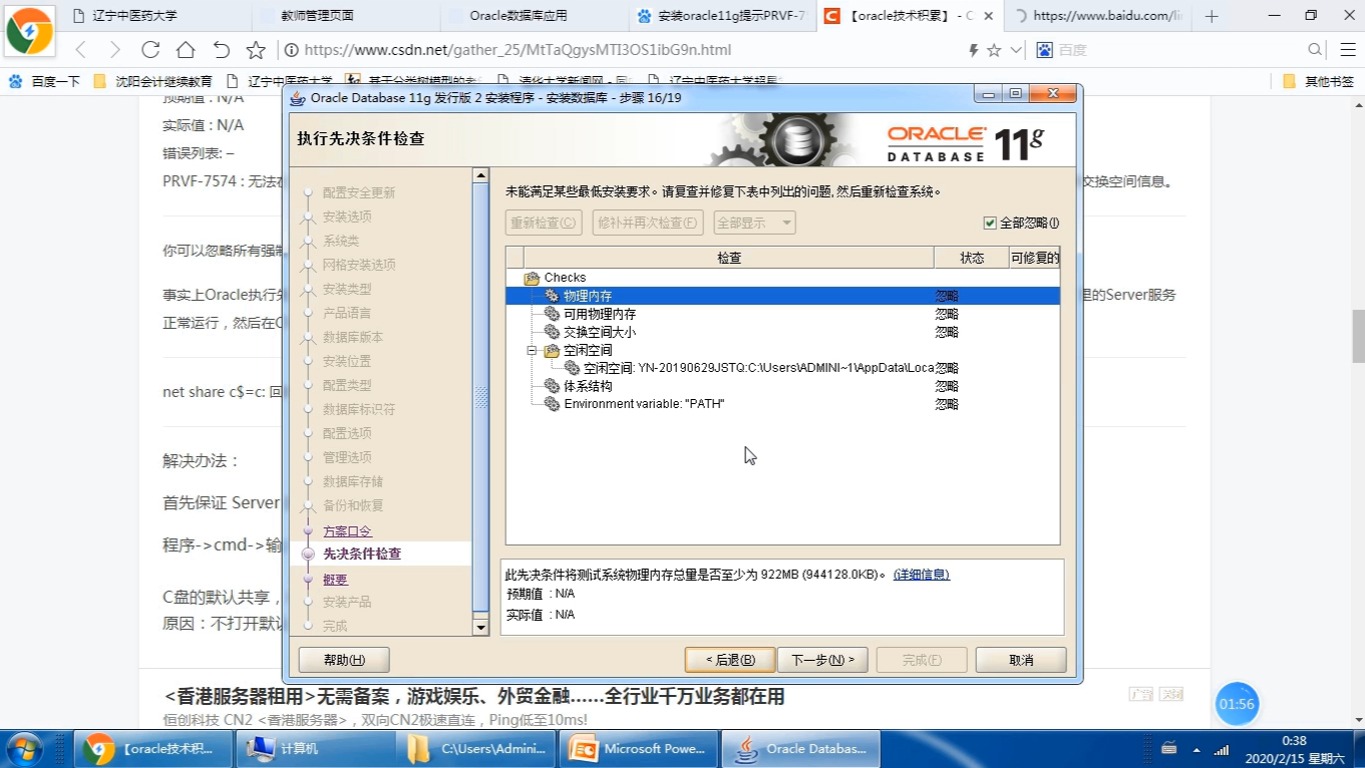
Task: Select the 空闲空间 YN-20190629JSTQ child row
Action: [x=782, y=368]
